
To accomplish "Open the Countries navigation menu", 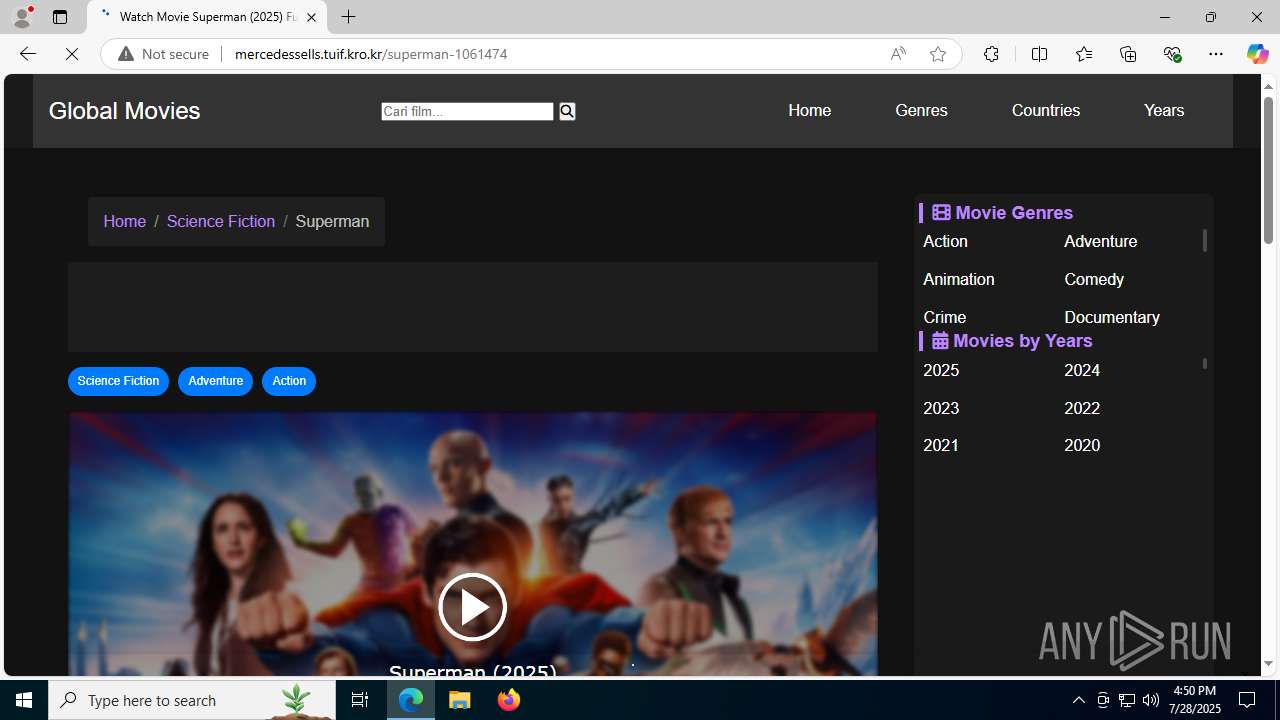I will click(1045, 110).
